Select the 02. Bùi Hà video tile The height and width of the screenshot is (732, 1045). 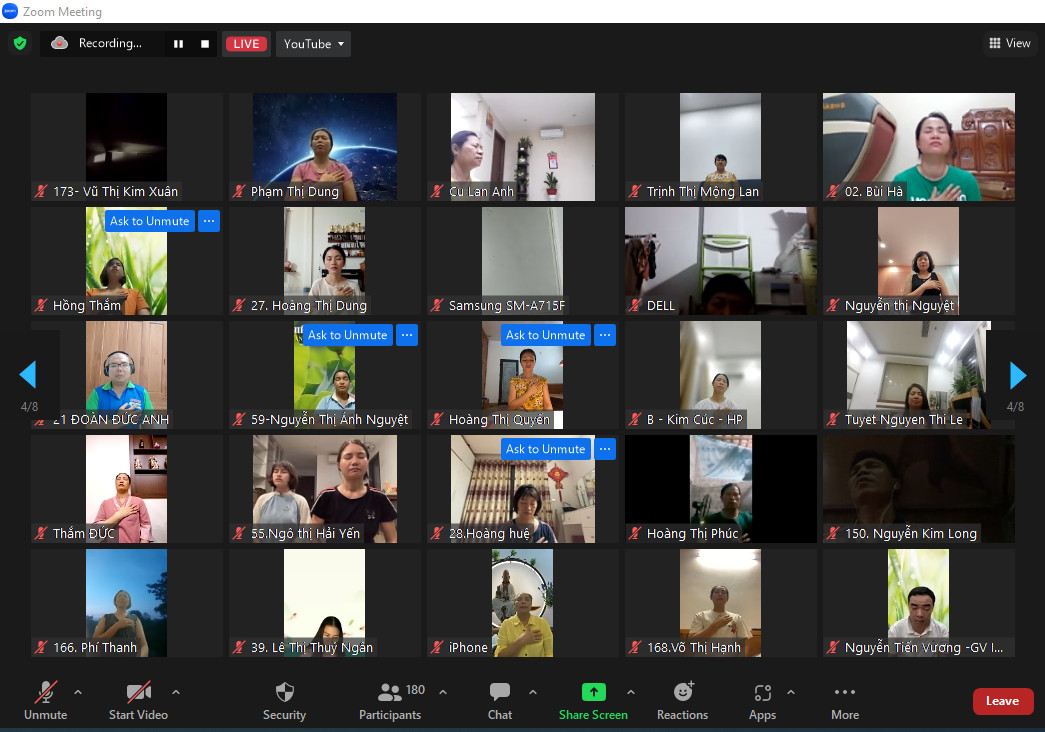point(919,147)
